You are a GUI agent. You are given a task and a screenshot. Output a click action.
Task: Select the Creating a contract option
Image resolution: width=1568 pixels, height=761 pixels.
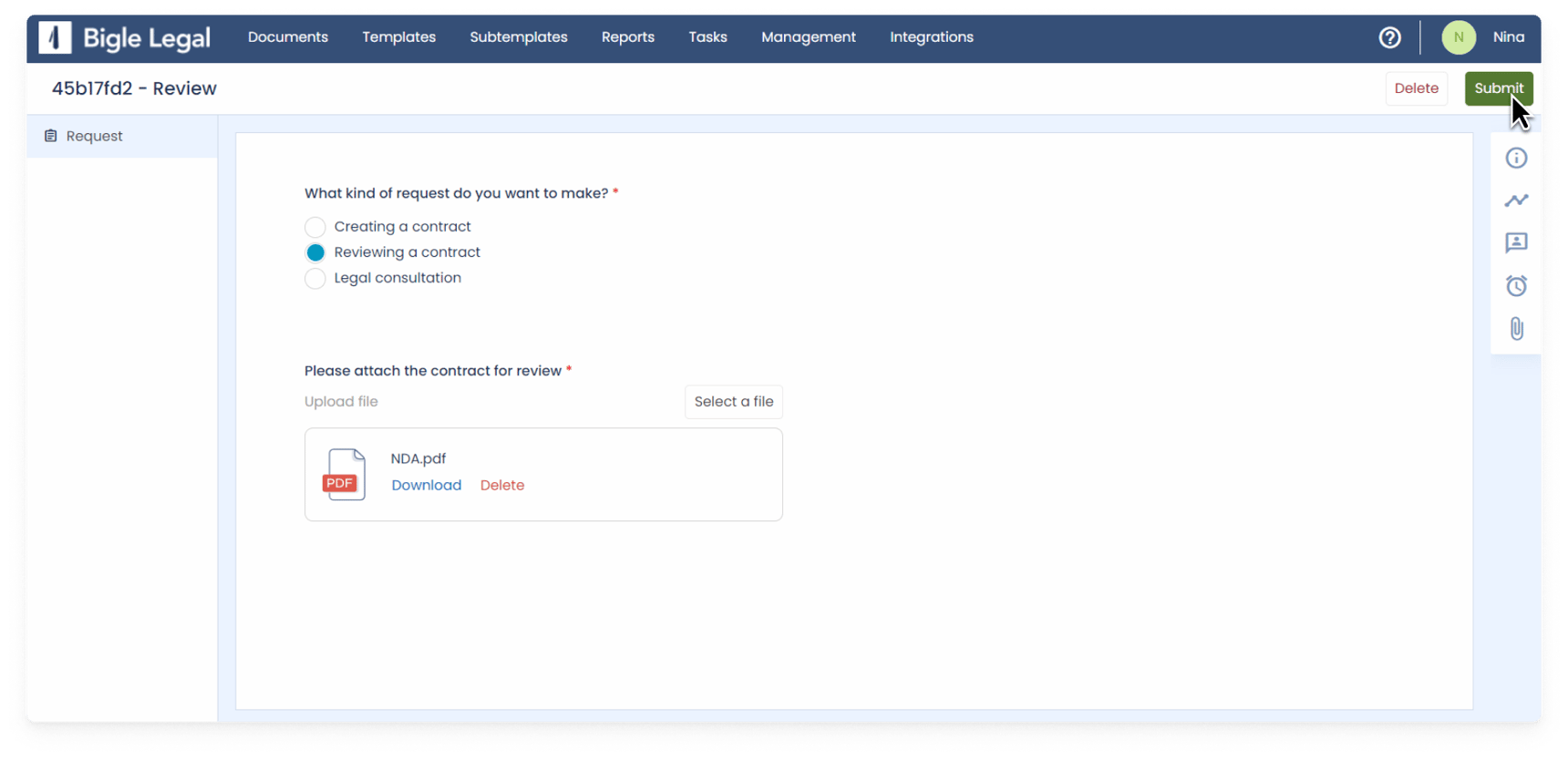[315, 227]
